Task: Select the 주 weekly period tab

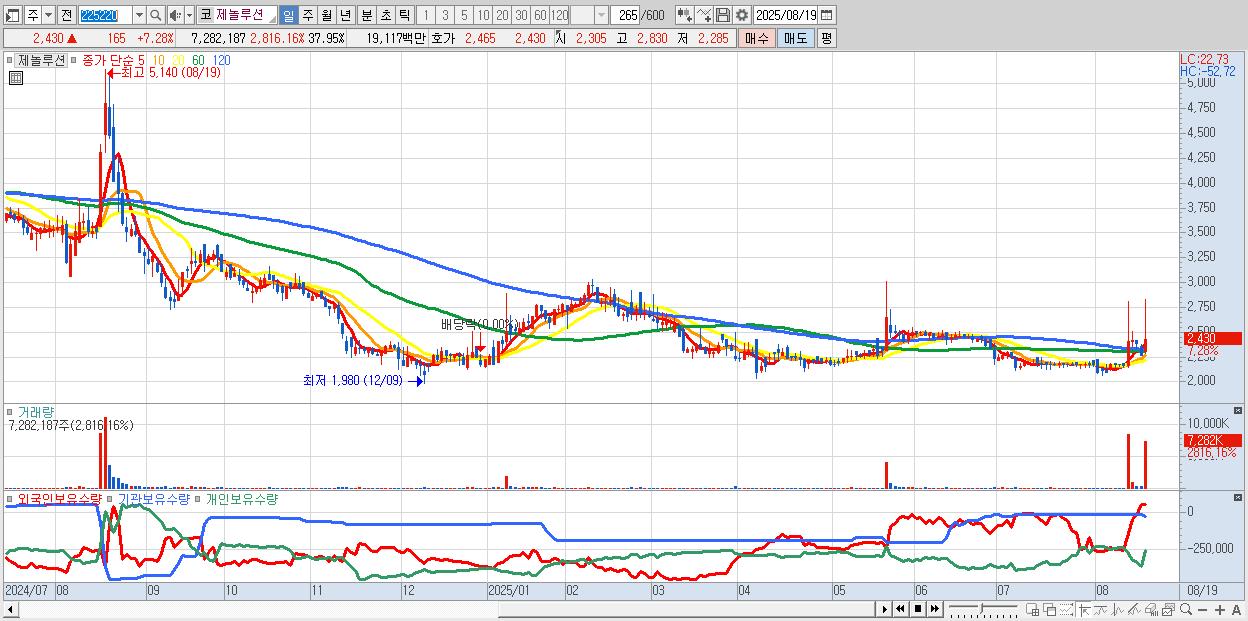Action: point(307,15)
